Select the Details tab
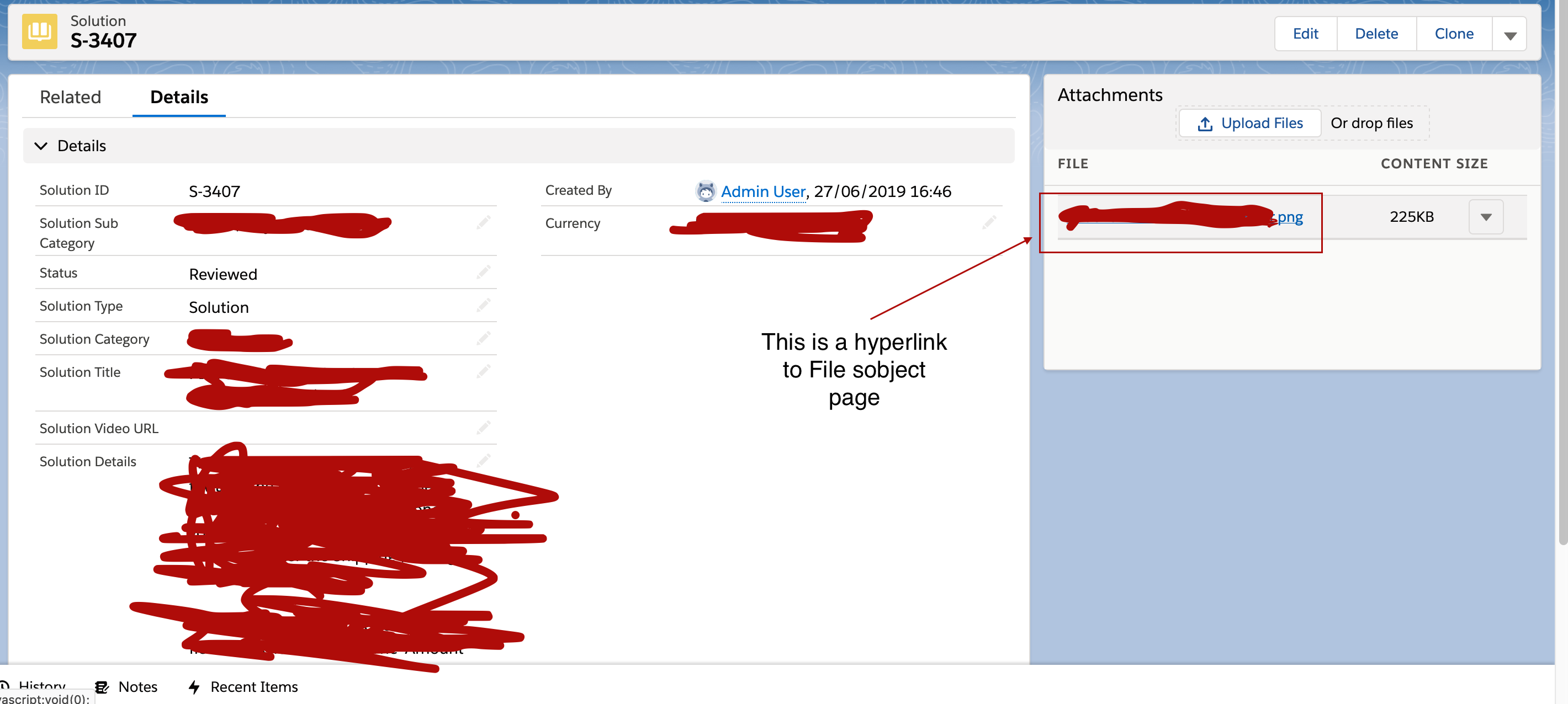 tap(179, 97)
